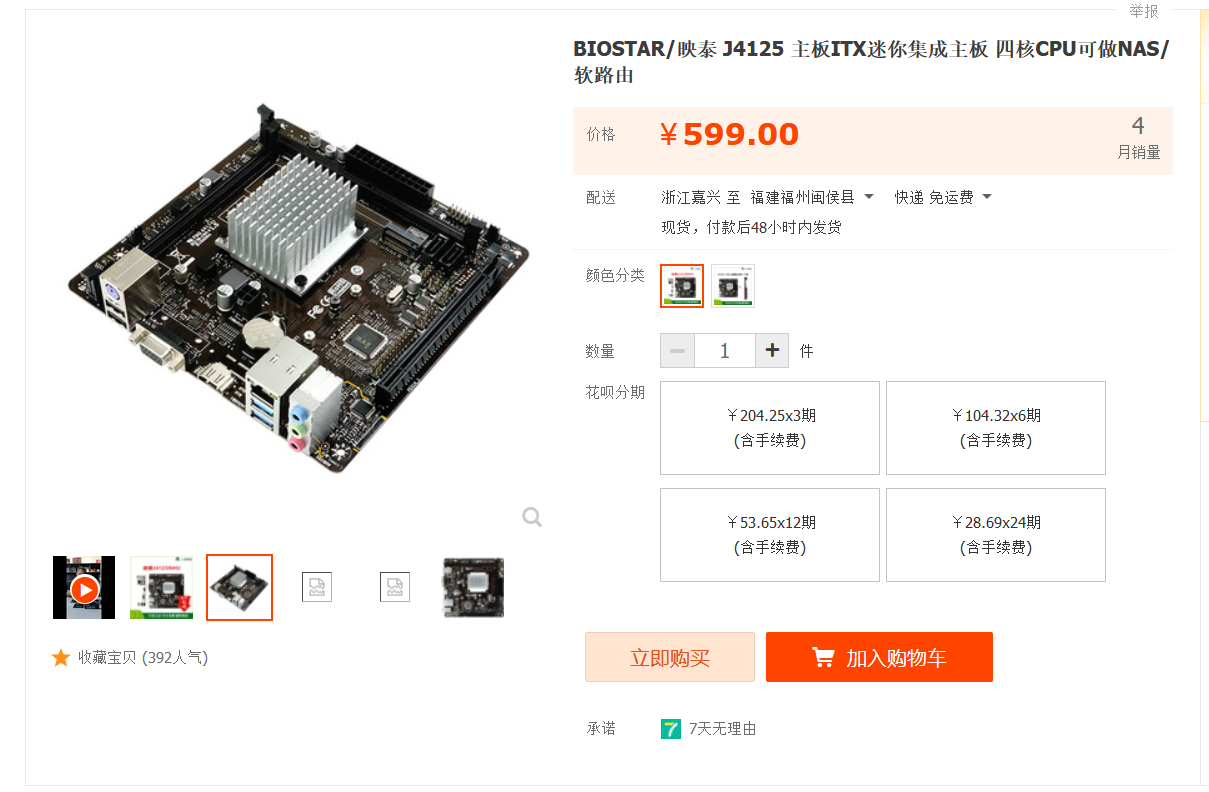The width and height of the screenshot is (1209, 792).
Task: Click the green 7-day return badge icon
Action: coord(671,729)
